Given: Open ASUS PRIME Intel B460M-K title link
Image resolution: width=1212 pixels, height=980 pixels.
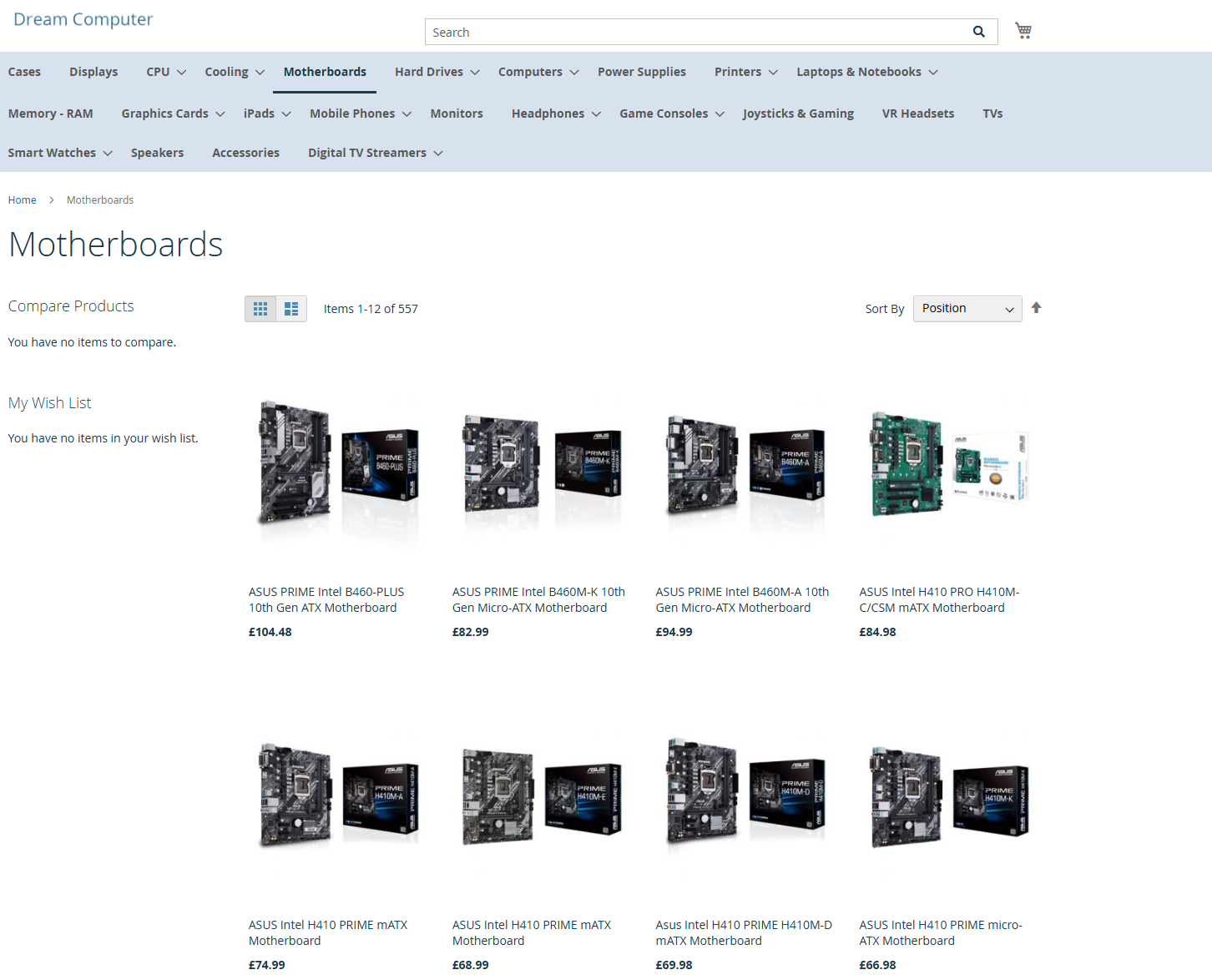Looking at the screenshot, I should [x=538, y=599].
